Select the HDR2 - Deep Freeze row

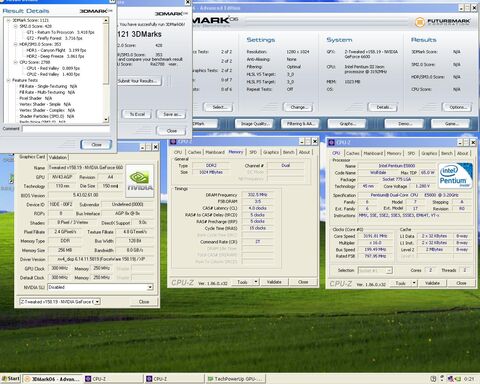55,56
